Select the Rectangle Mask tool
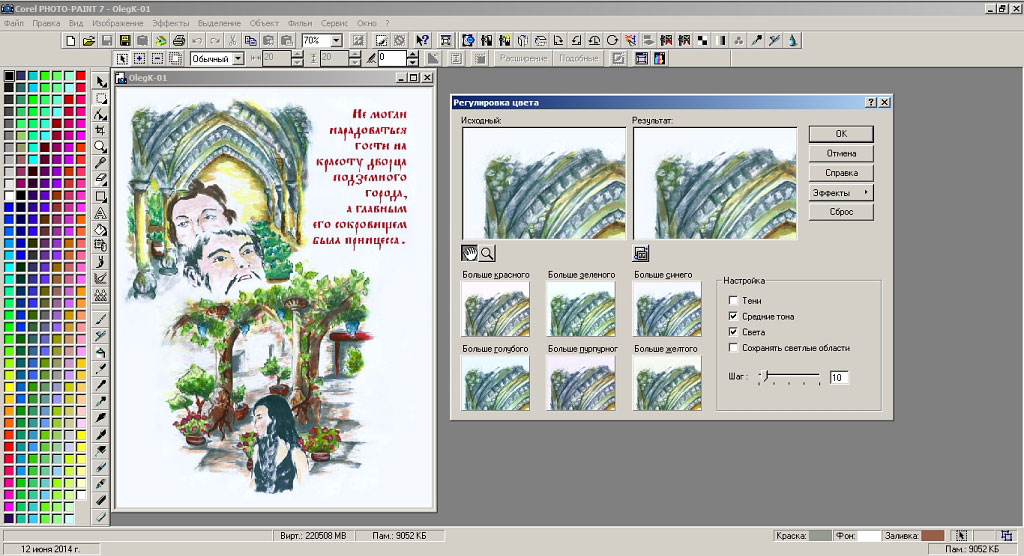This screenshot has height=556, width=1024. point(101,98)
